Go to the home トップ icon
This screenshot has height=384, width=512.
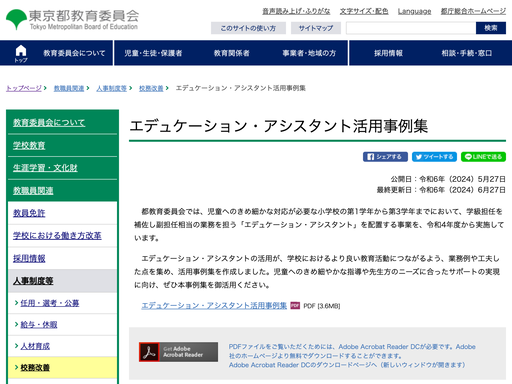point(21,53)
